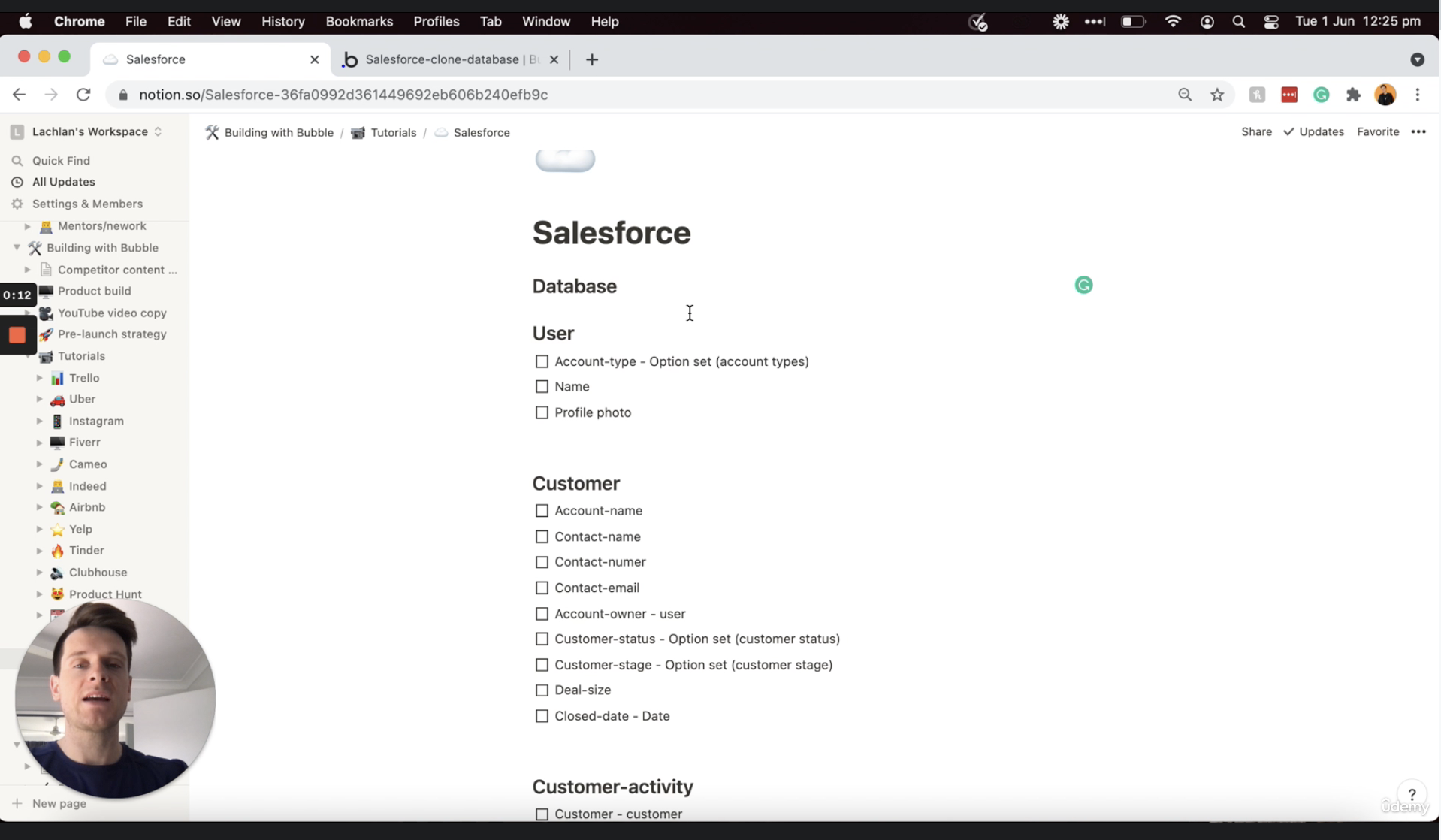Screen dimensions: 1441x840
Task: Check the Account-name checkbox
Action: point(542,511)
